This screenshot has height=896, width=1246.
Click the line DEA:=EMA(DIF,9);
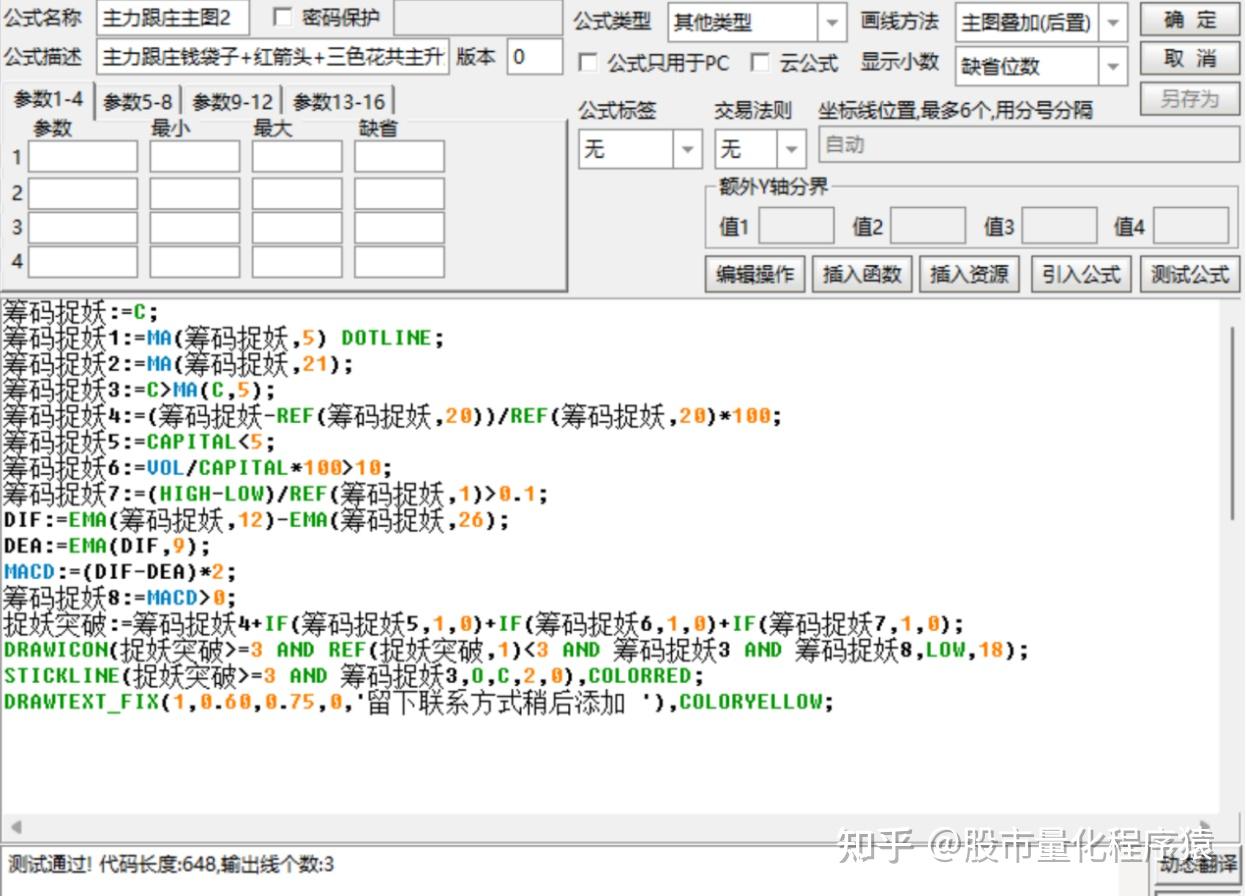coord(107,546)
